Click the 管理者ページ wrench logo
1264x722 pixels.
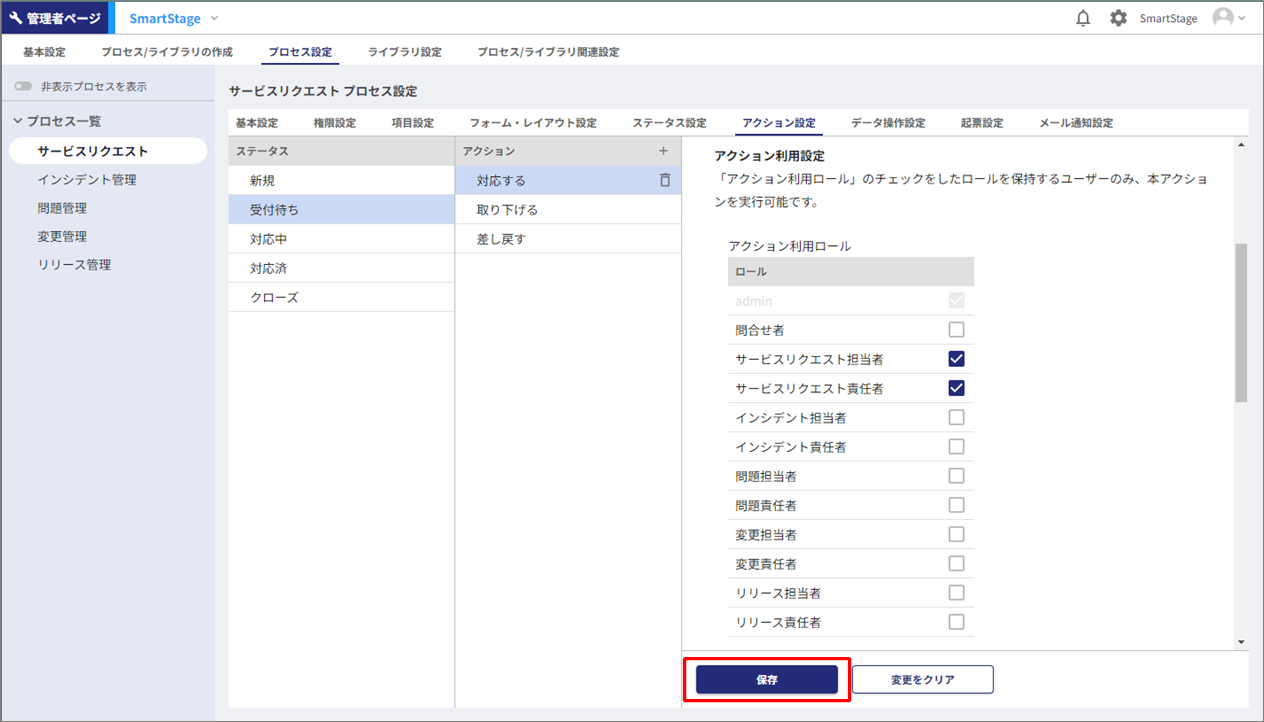[16, 18]
